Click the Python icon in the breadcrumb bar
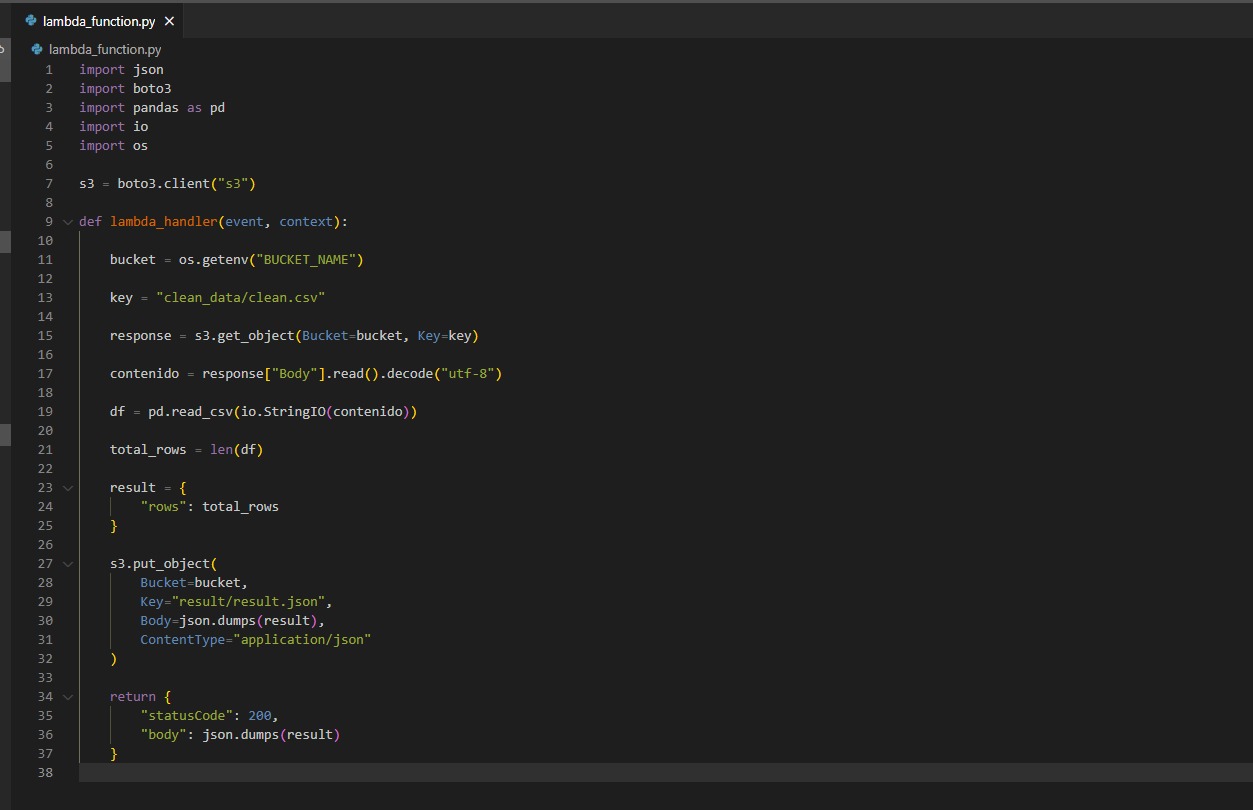Viewport: 1253px width, 810px height. pos(37,49)
